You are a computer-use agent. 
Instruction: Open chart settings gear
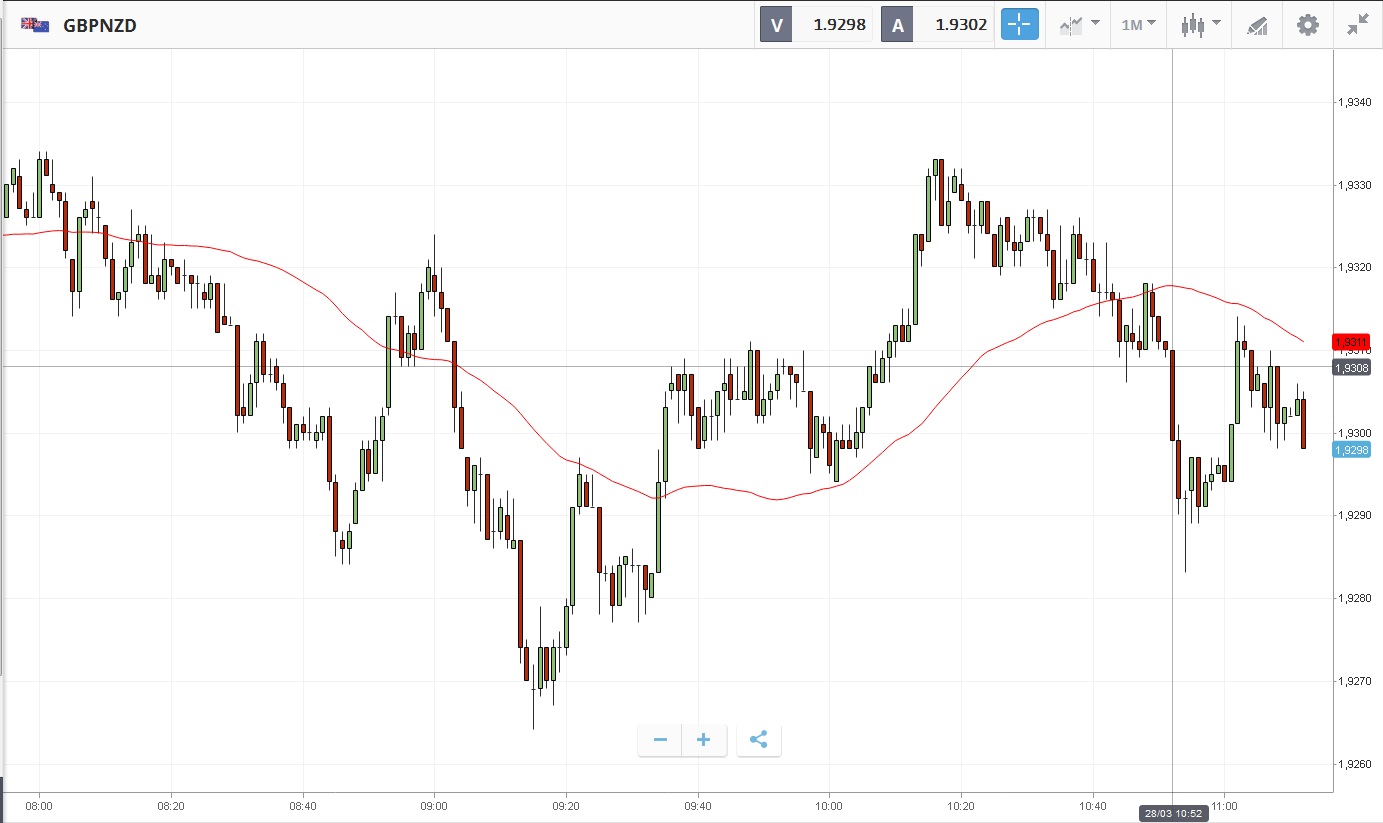point(1307,25)
